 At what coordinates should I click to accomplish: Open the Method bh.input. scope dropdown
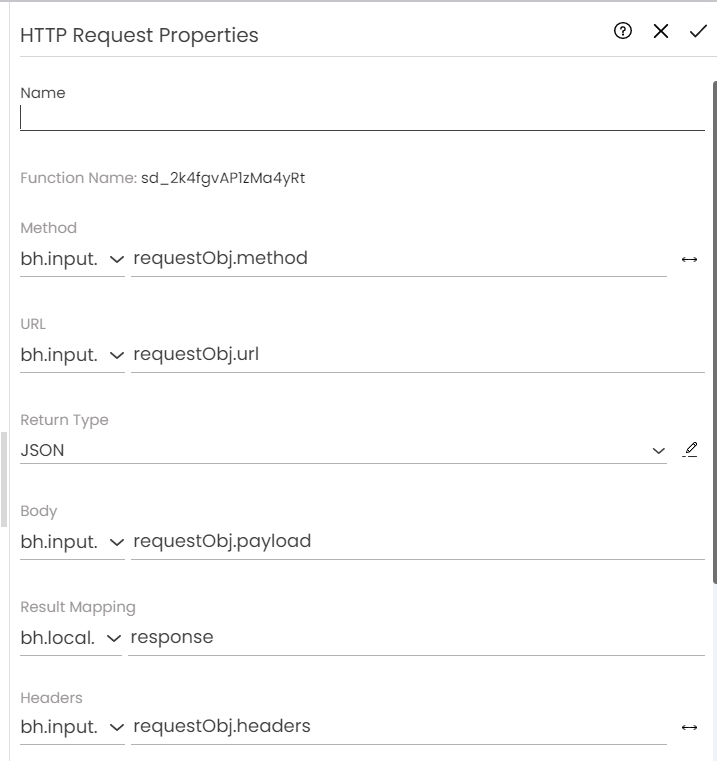tap(72, 259)
